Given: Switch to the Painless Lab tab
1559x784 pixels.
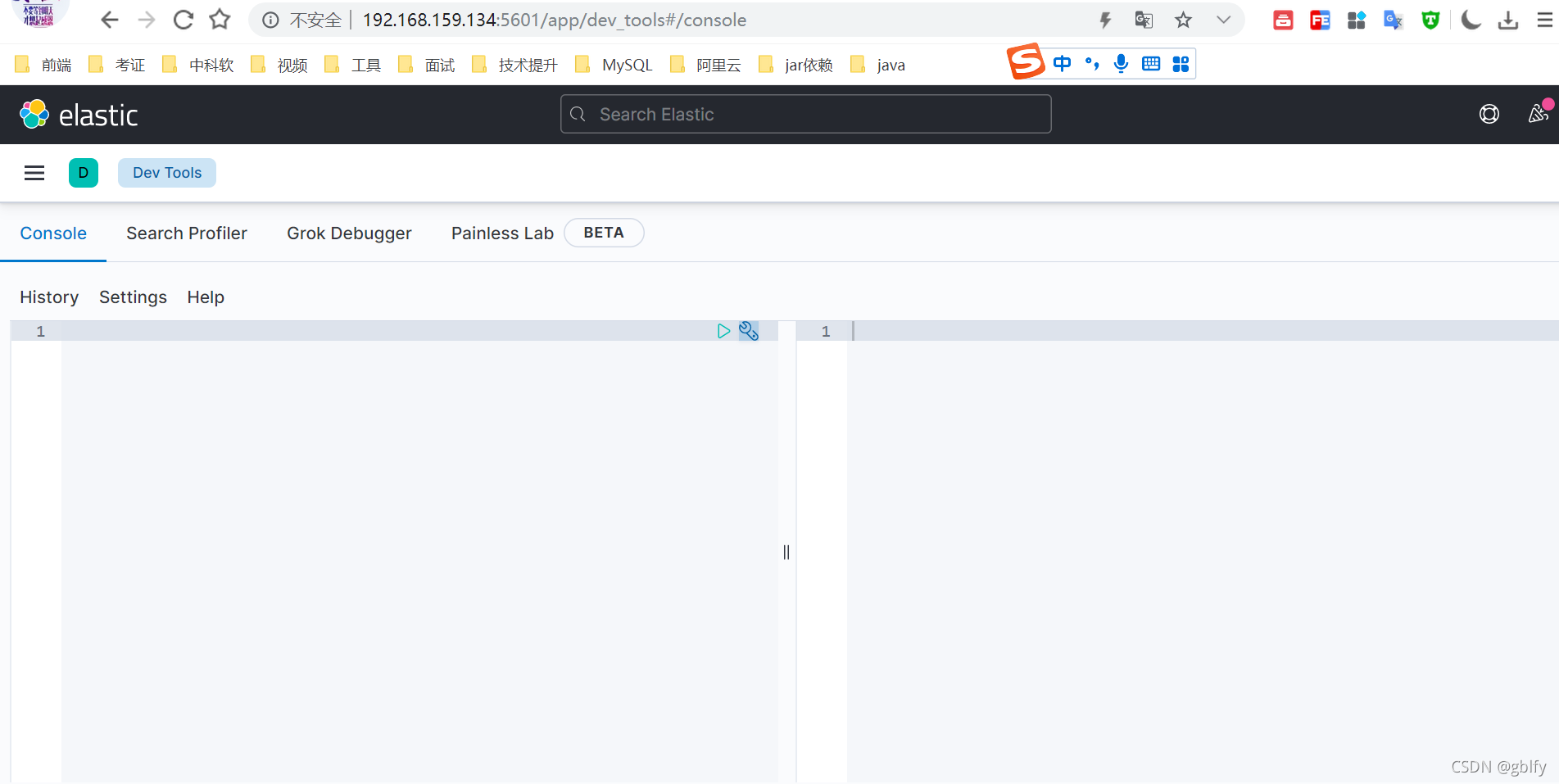Looking at the screenshot, I should [502, 233].
